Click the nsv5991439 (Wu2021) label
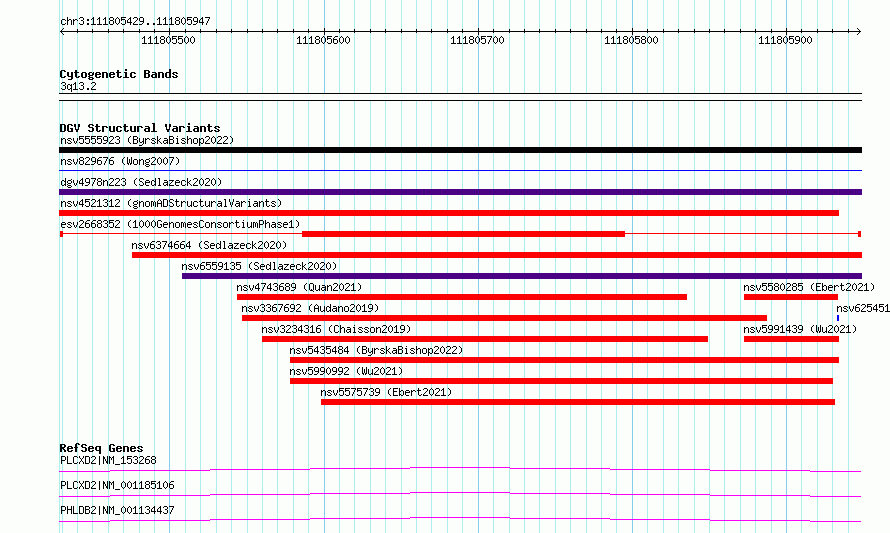The width and height of the screenshot is (890, 533). click(800, 329)
